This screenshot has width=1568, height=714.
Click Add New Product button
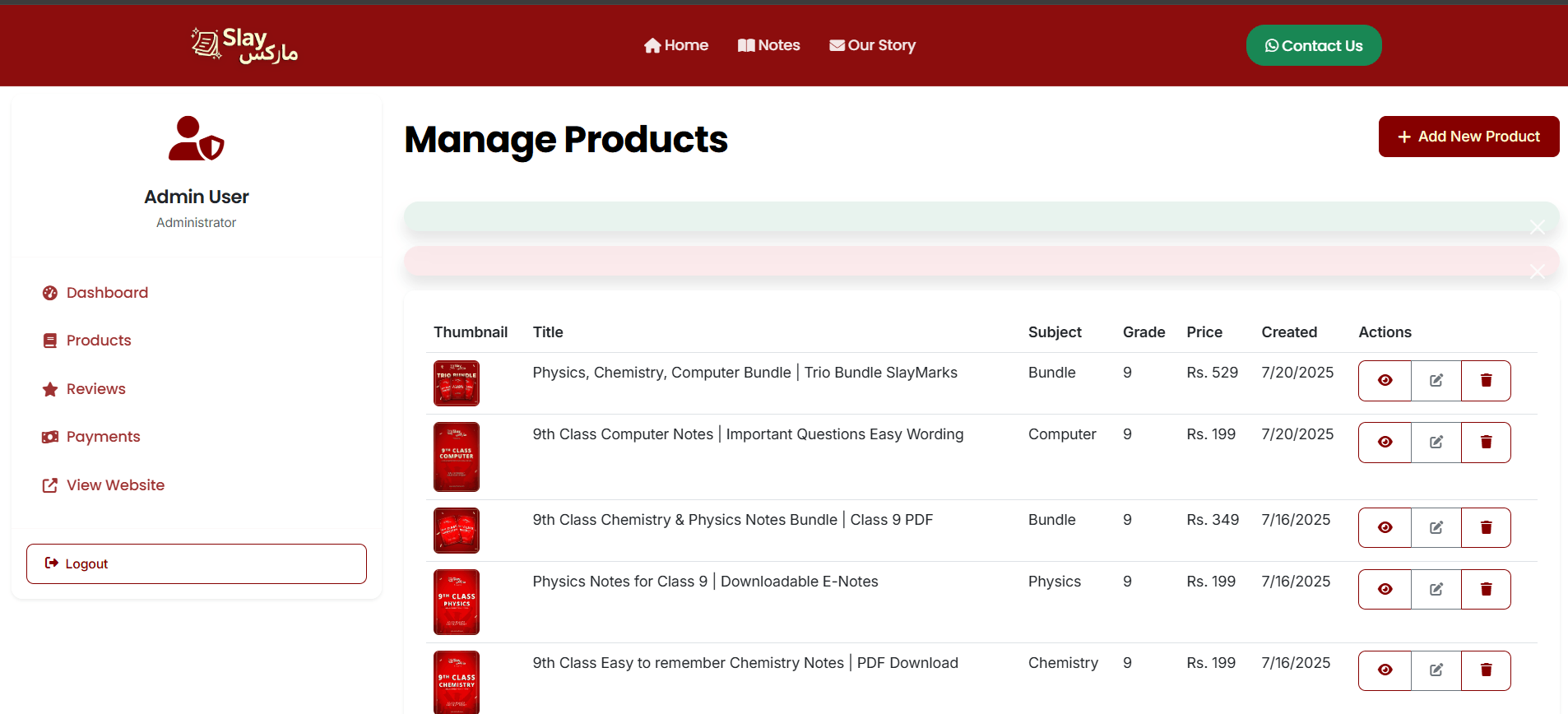tap(1468, 137)
